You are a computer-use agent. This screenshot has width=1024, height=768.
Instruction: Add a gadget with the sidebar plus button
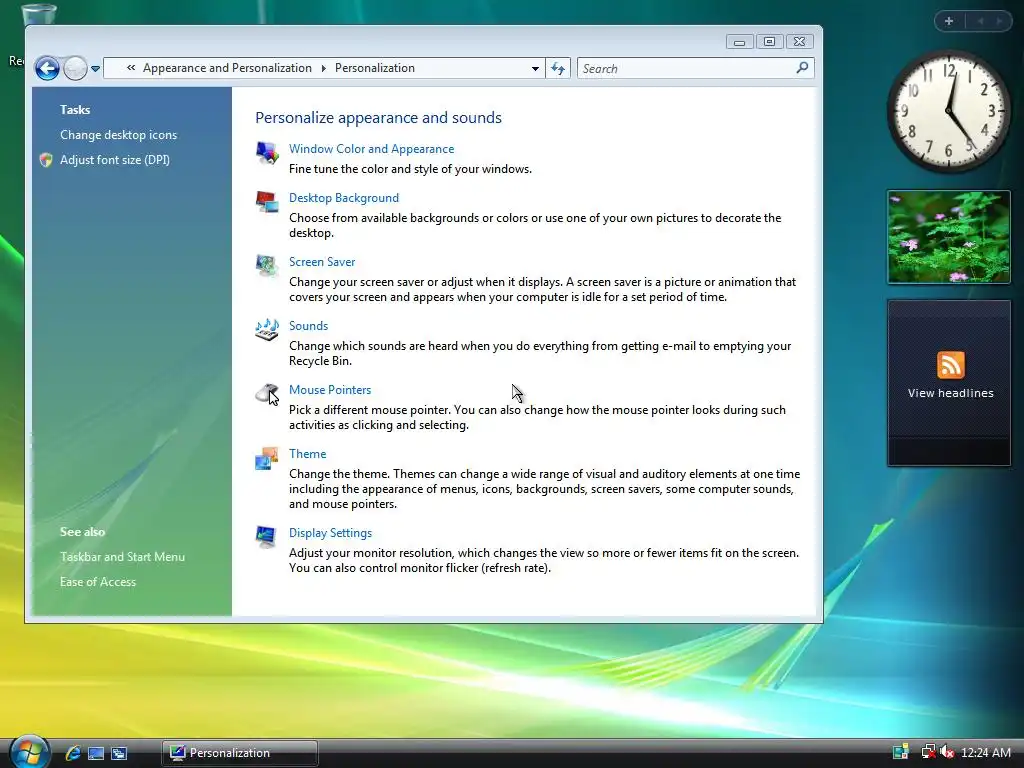949,21
